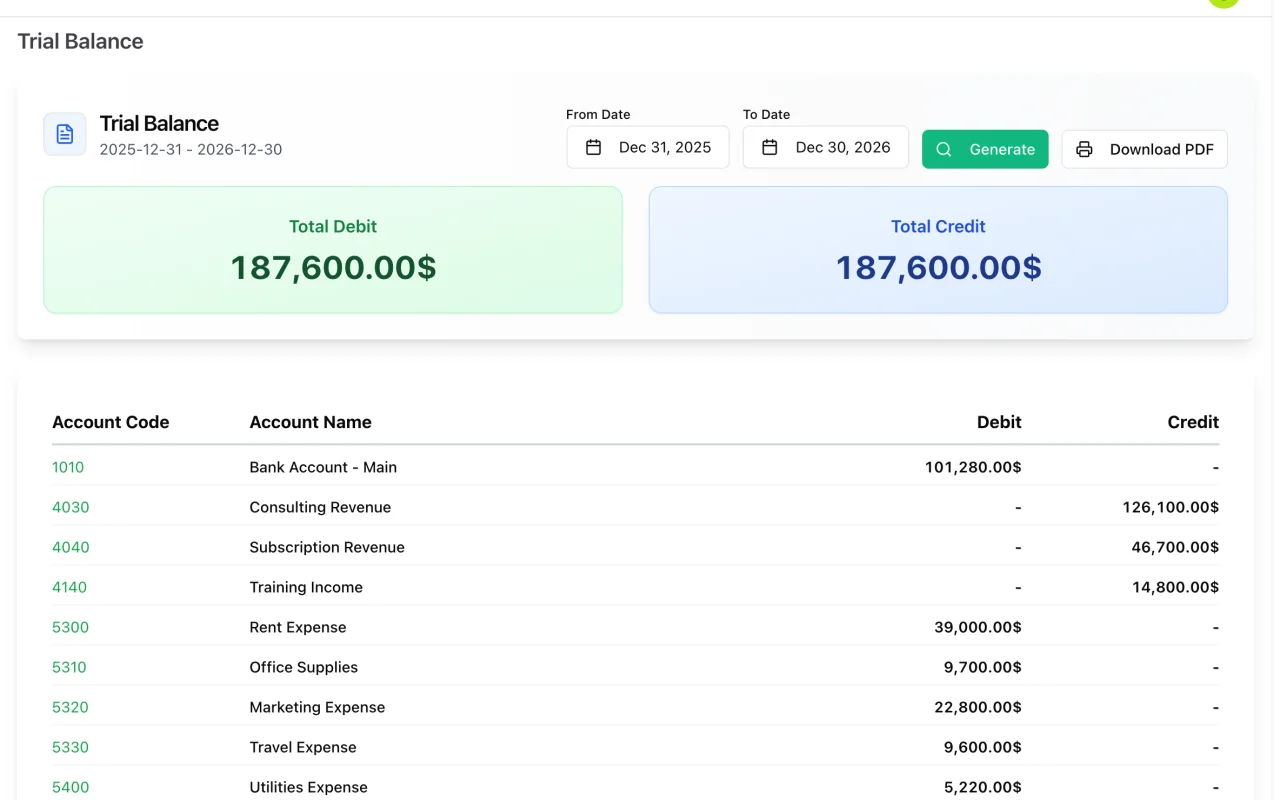Select the Marketing Expense account name
This screenshot has width=1280, height=800.
point(317,707)
